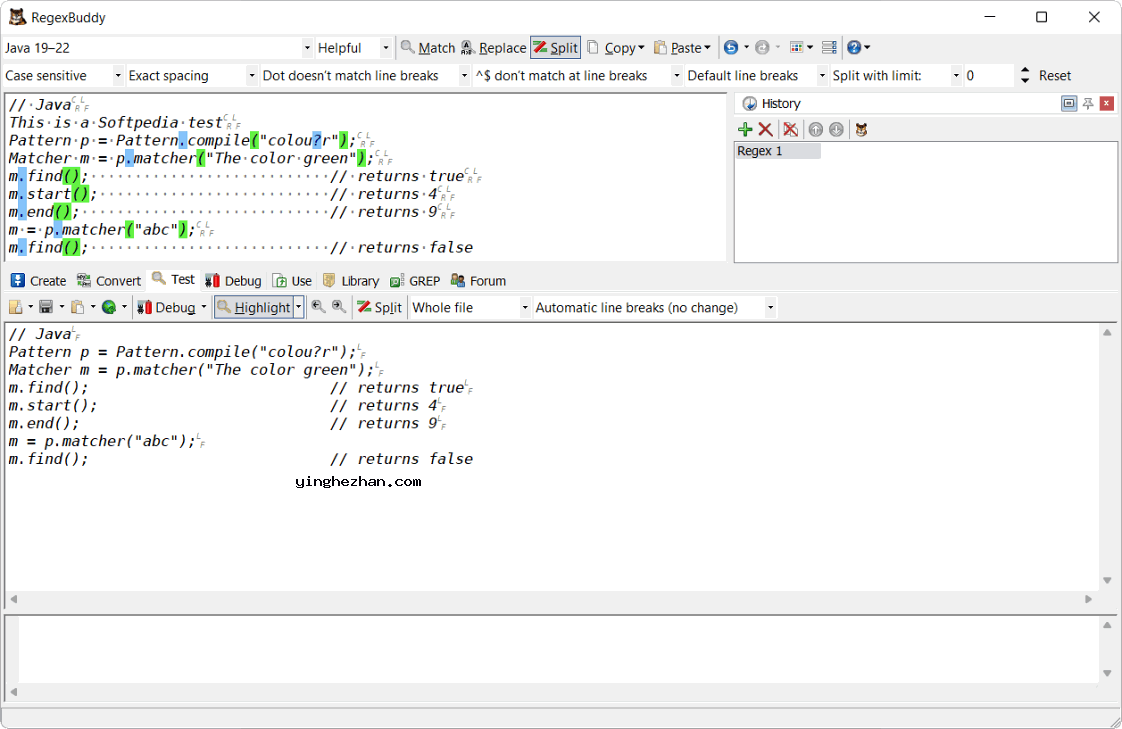This screenshot has height=729, width=1122.
Task: Expand the Debug dropdown arrow in the Test toolbar
Action: (x=203, y=308)
